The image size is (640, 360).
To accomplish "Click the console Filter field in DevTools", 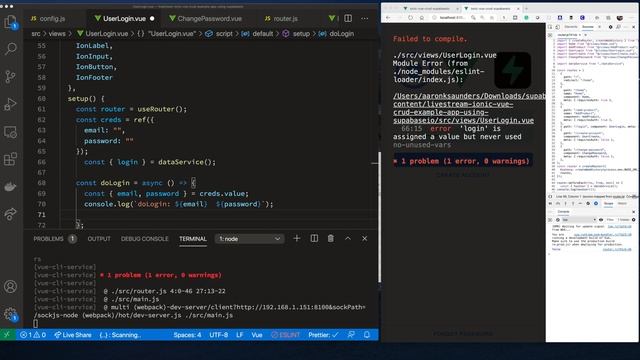I will [x=610, y=220].
